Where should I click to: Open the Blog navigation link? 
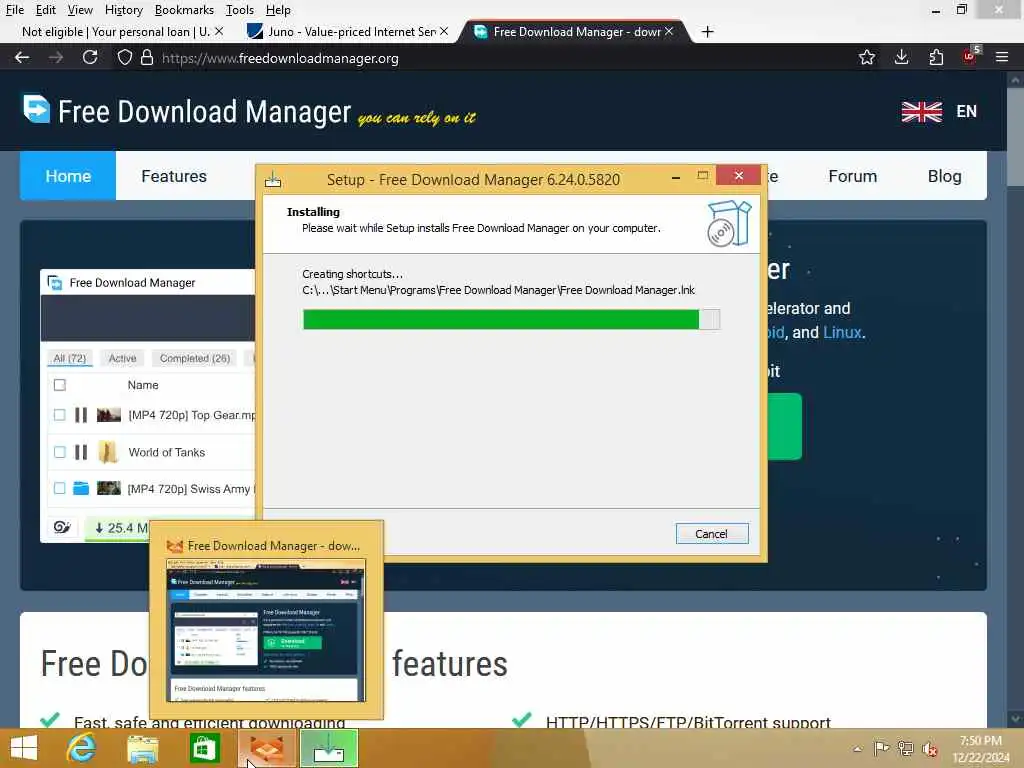pos(944,176)
